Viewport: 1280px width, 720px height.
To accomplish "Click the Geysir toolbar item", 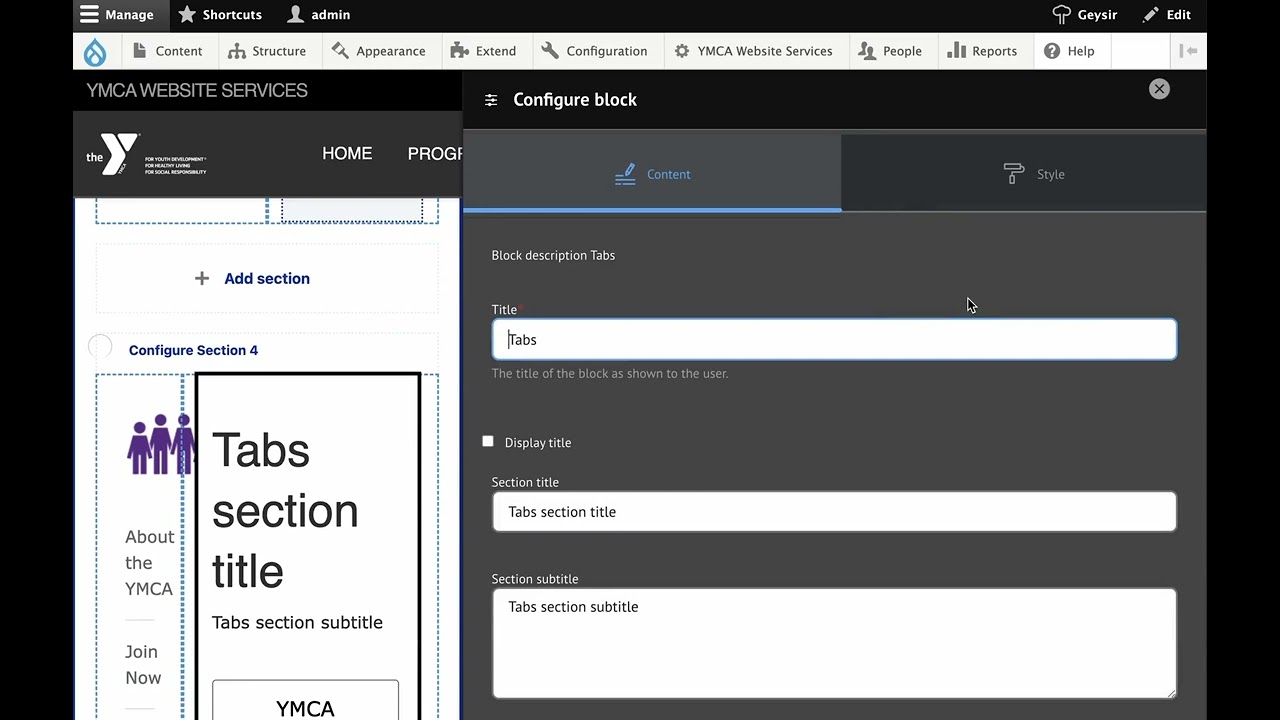I will 1084,15.
